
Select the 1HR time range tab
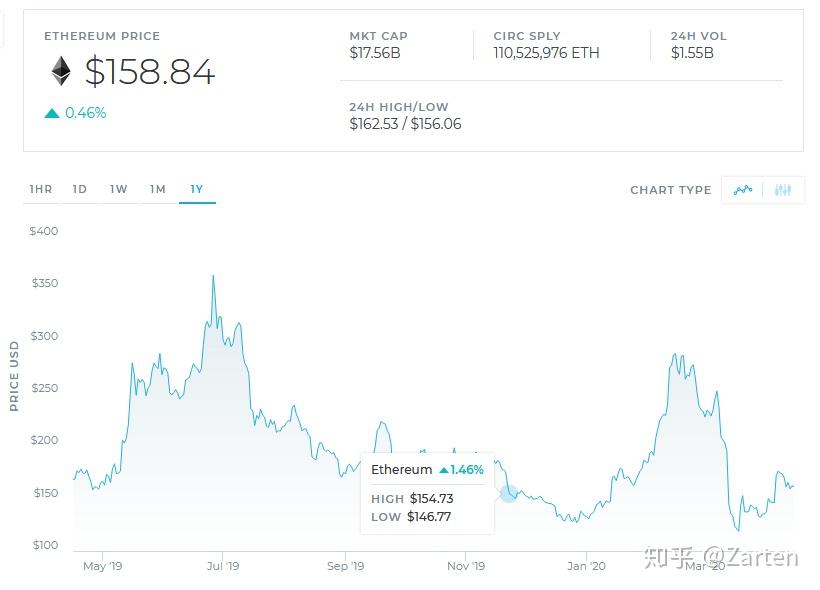[41, 189]
